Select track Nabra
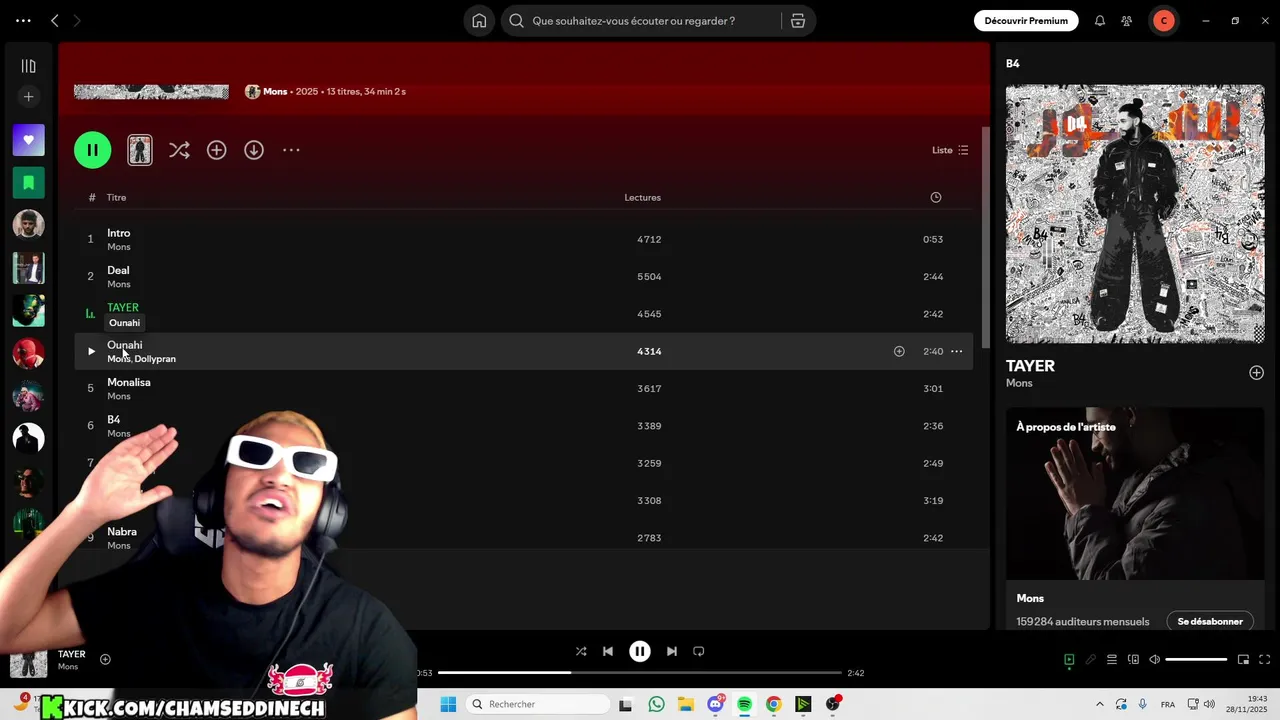Viewport: 1280px width, 720px height. click(523, 537)
